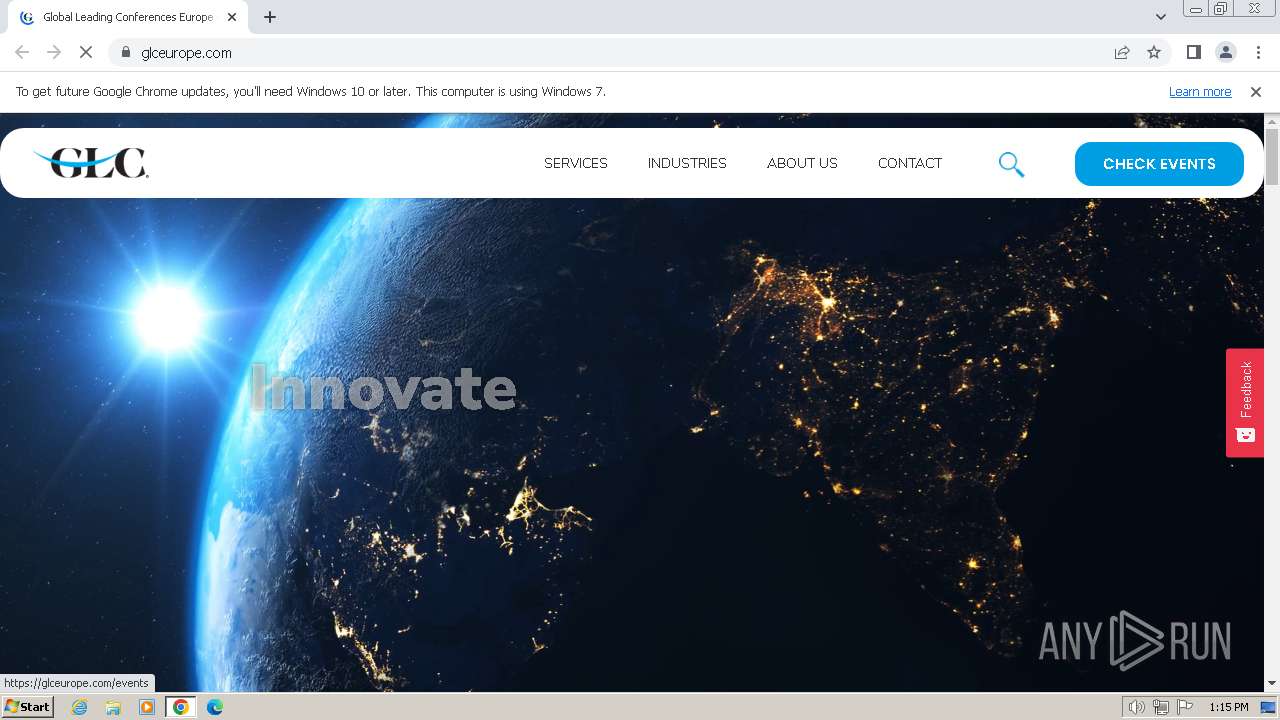The height and width of the screenshot is (720, 1280).
Task: Adjust volume from system tray speaker
Action: [x=1136, y=707]
